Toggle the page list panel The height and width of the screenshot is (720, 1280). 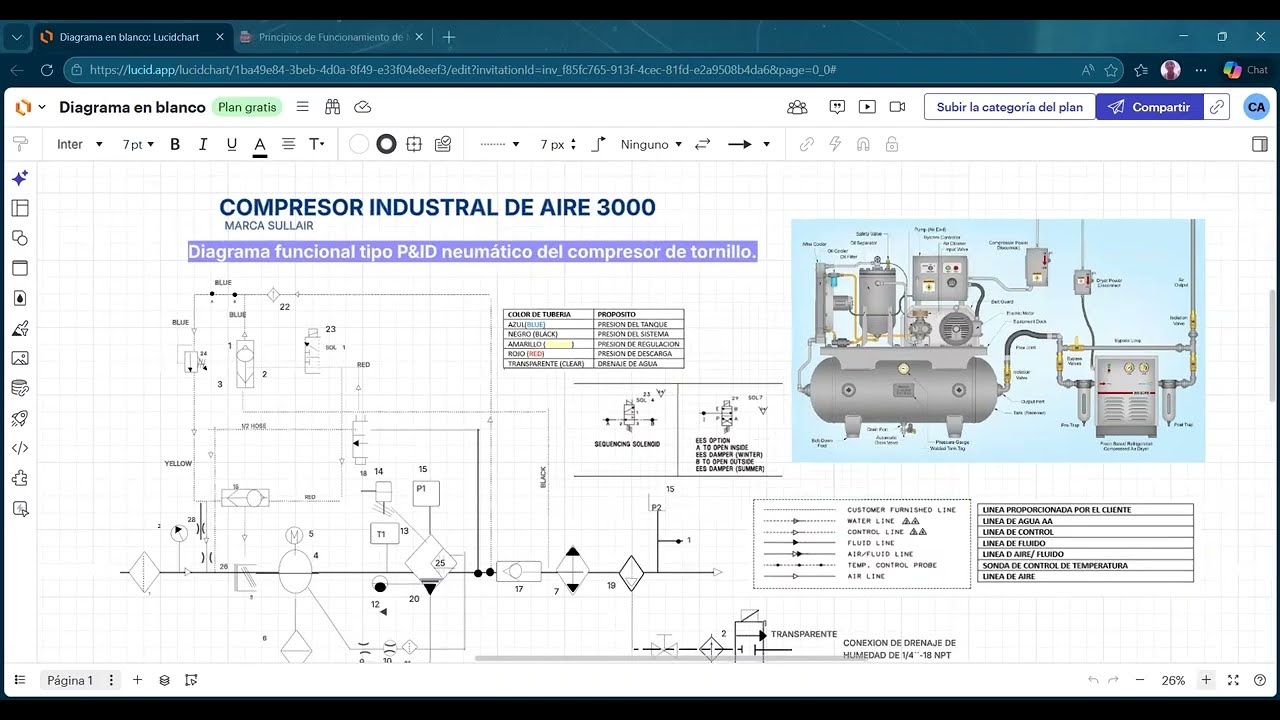point(20,680)
